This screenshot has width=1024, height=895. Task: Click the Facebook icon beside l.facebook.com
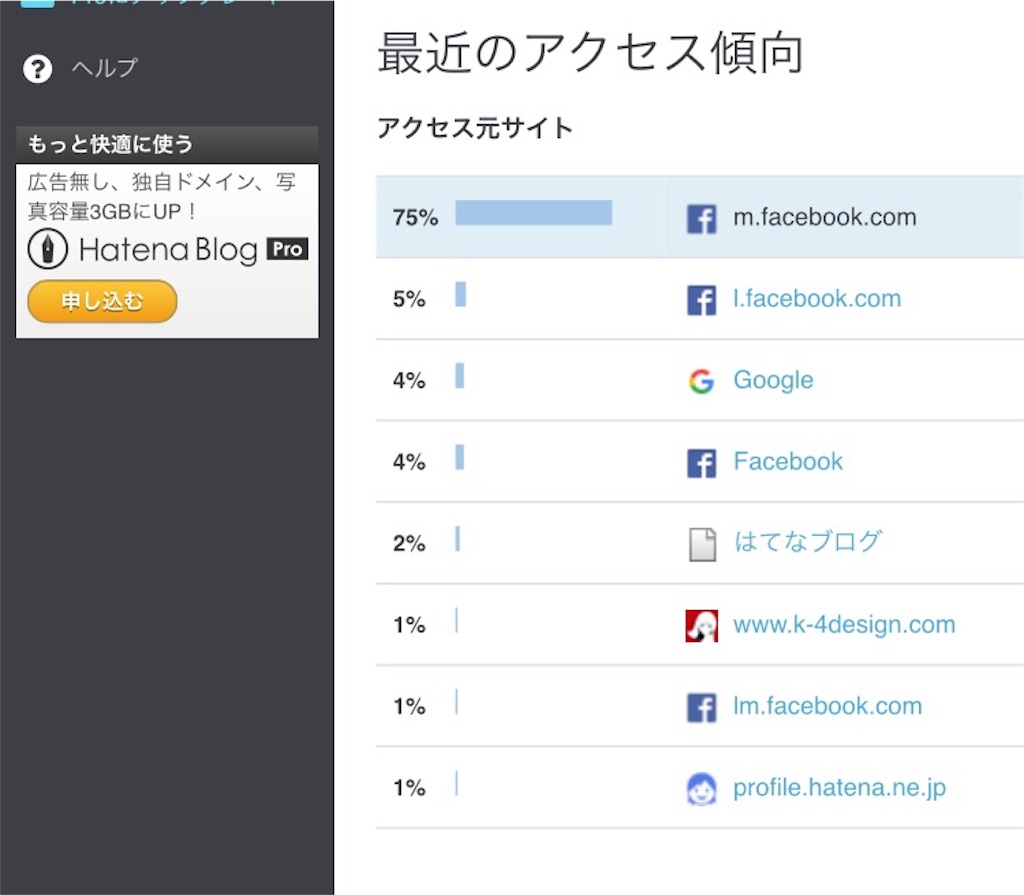click(x=701, y=300)
